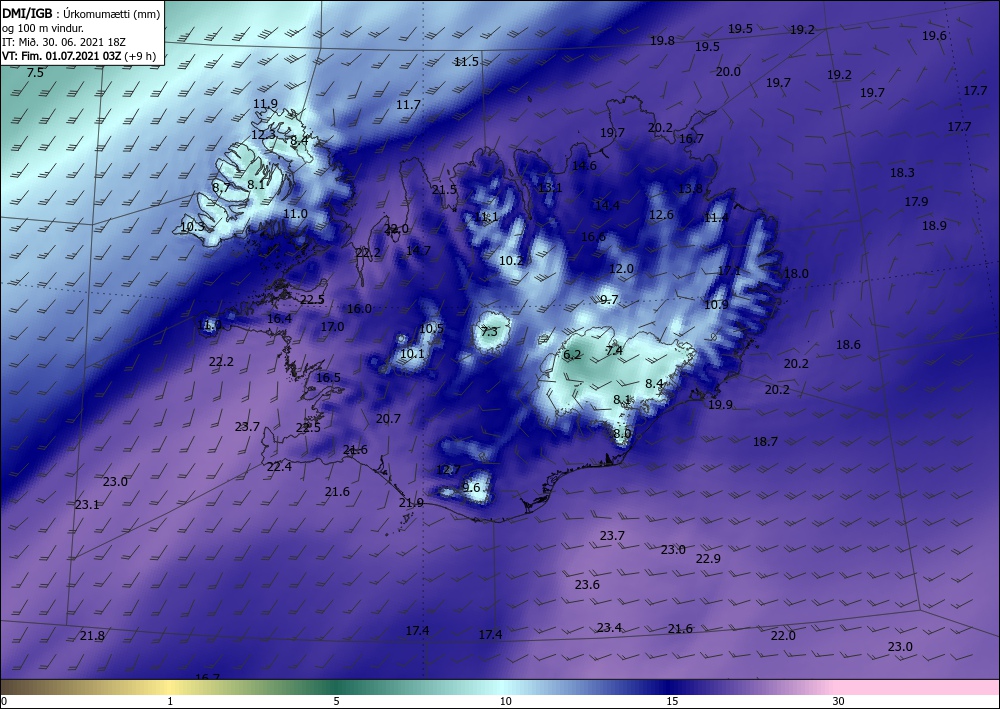Select the 22.9 value label
1000x709 pixels.
[708, 559]
